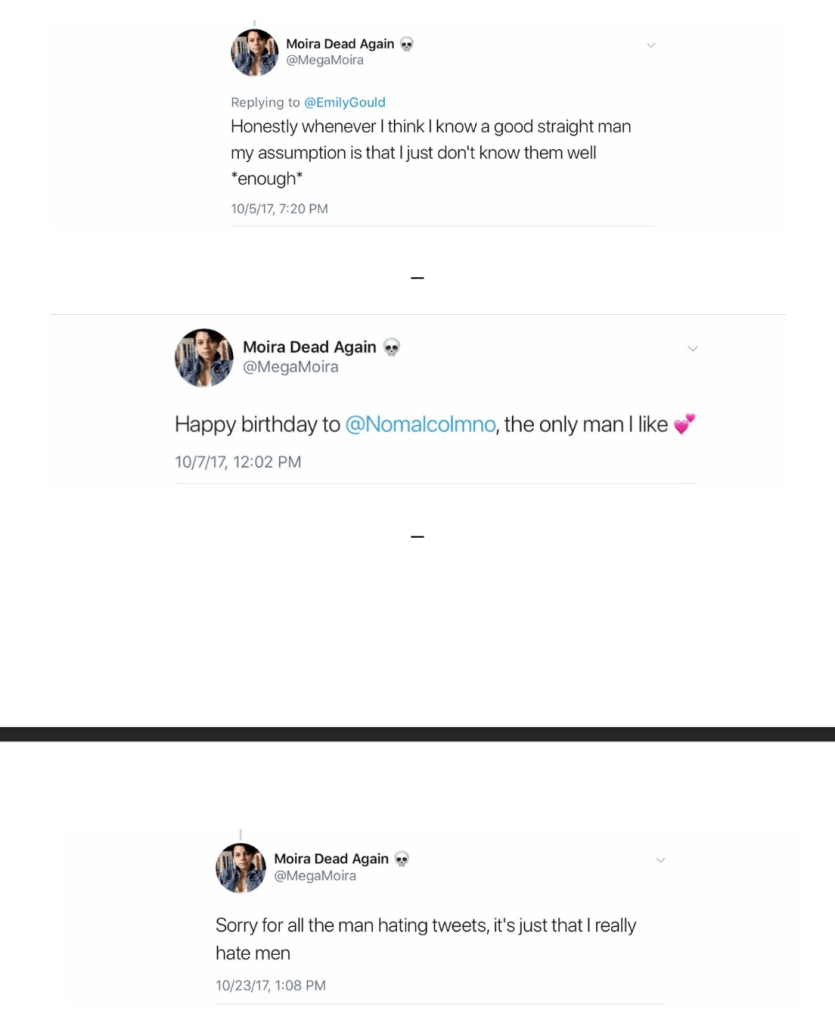Click the skull emoji on the 10/23/17 tweet
Image resolution: width=835 pixels, height=1023 pixels.
pyautogui.click(x=402, y=859)
